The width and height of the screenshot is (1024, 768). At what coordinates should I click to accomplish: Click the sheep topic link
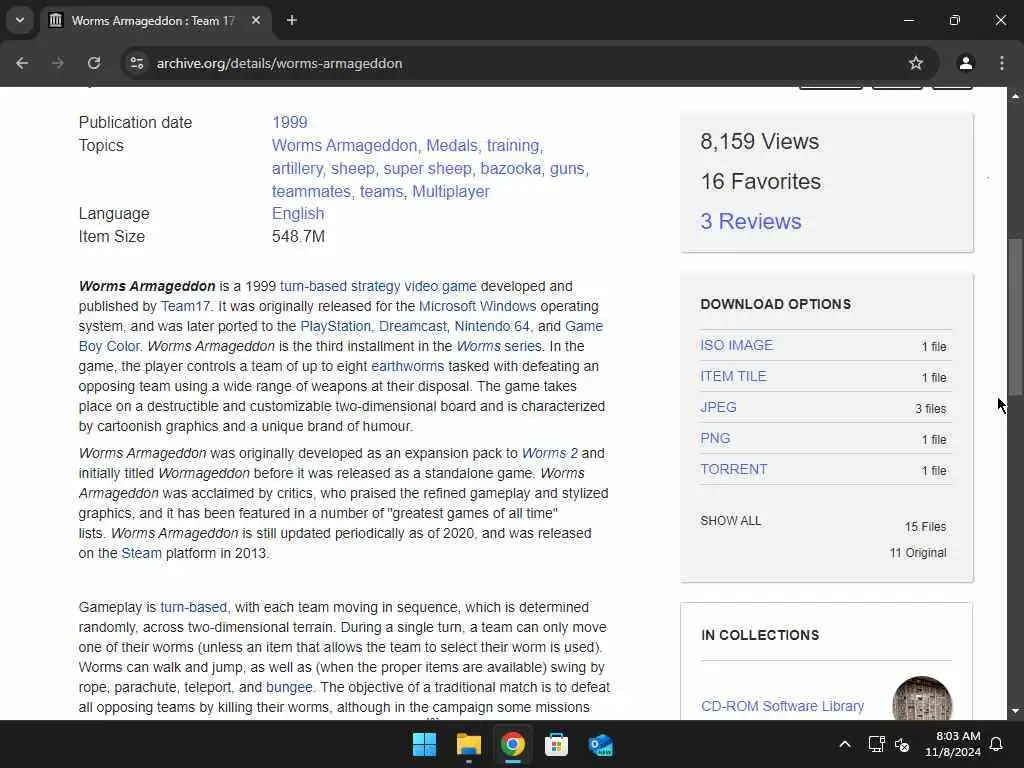(x=352, y=168)
